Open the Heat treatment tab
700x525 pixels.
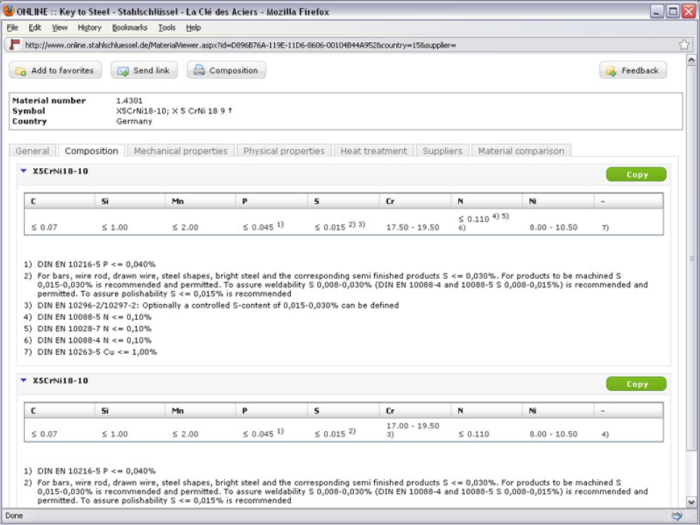[x=374, y=151]
